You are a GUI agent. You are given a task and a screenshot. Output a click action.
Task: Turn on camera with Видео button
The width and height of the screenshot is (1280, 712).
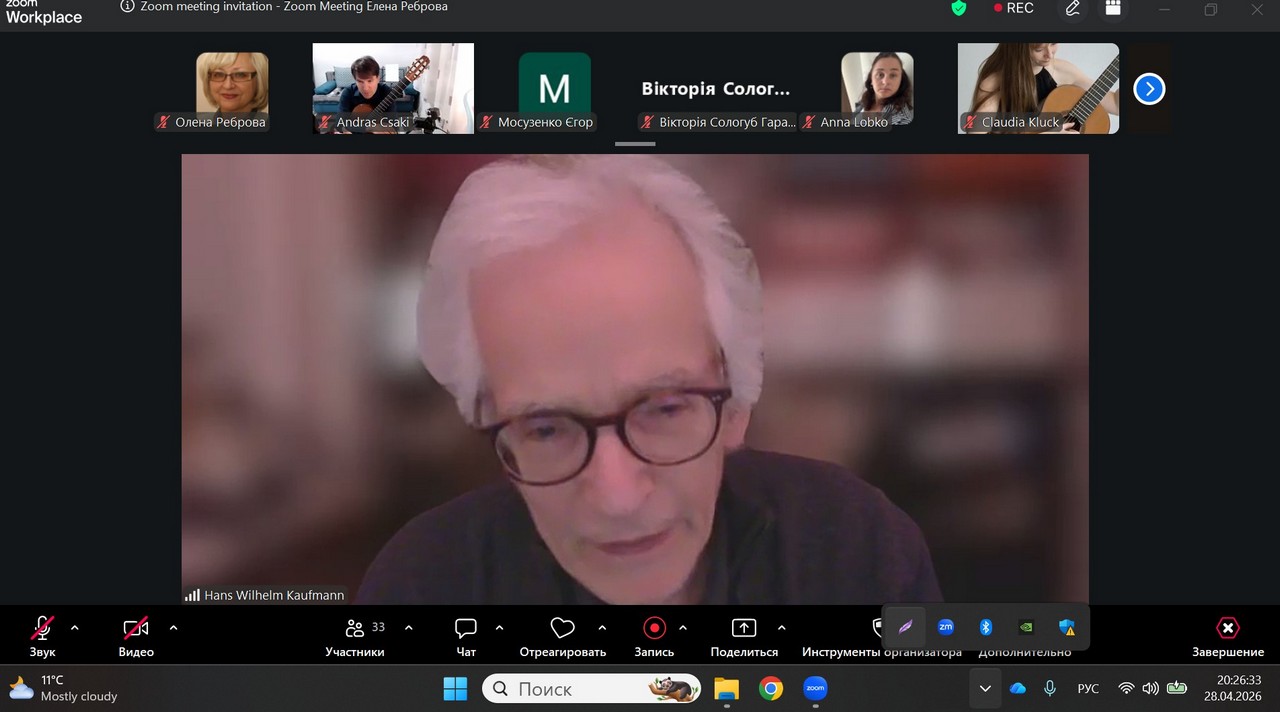tap(136, 636)
